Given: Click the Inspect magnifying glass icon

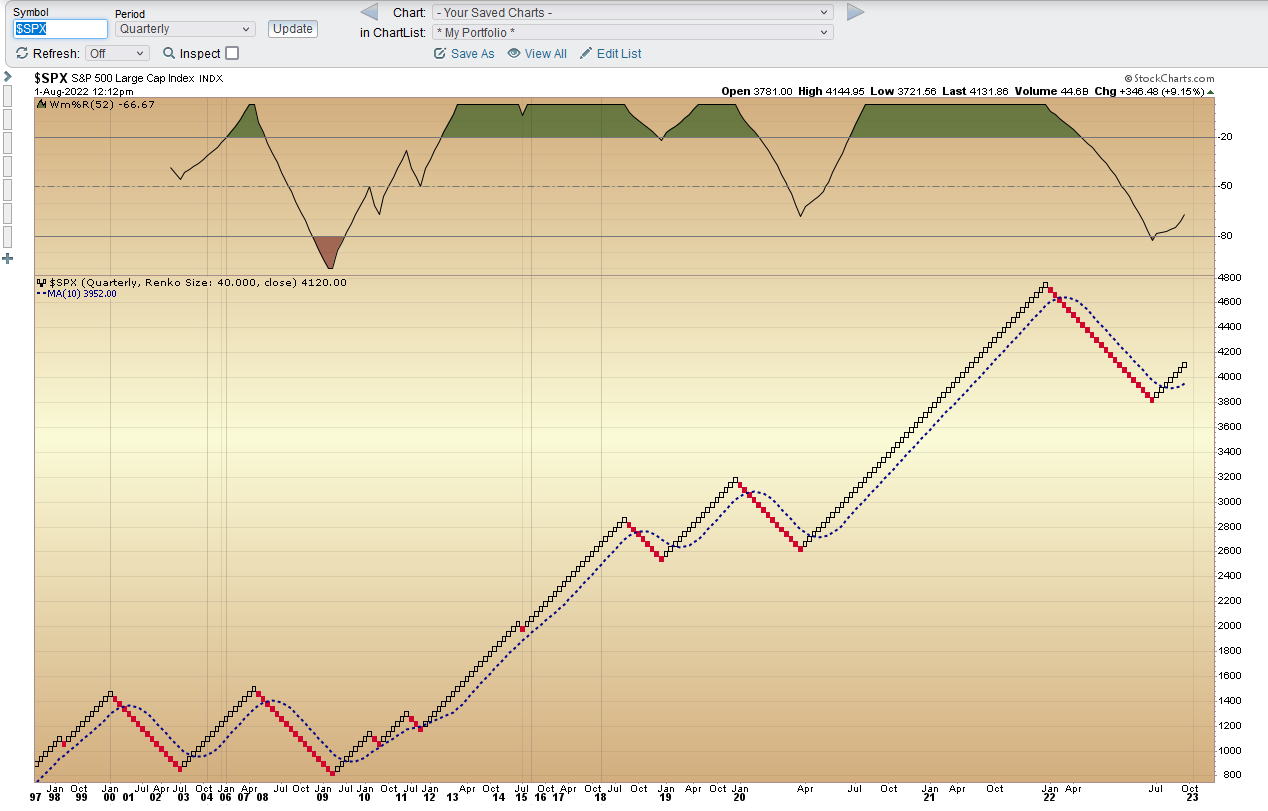Looking at the screenshot, I should pos(169,53).
